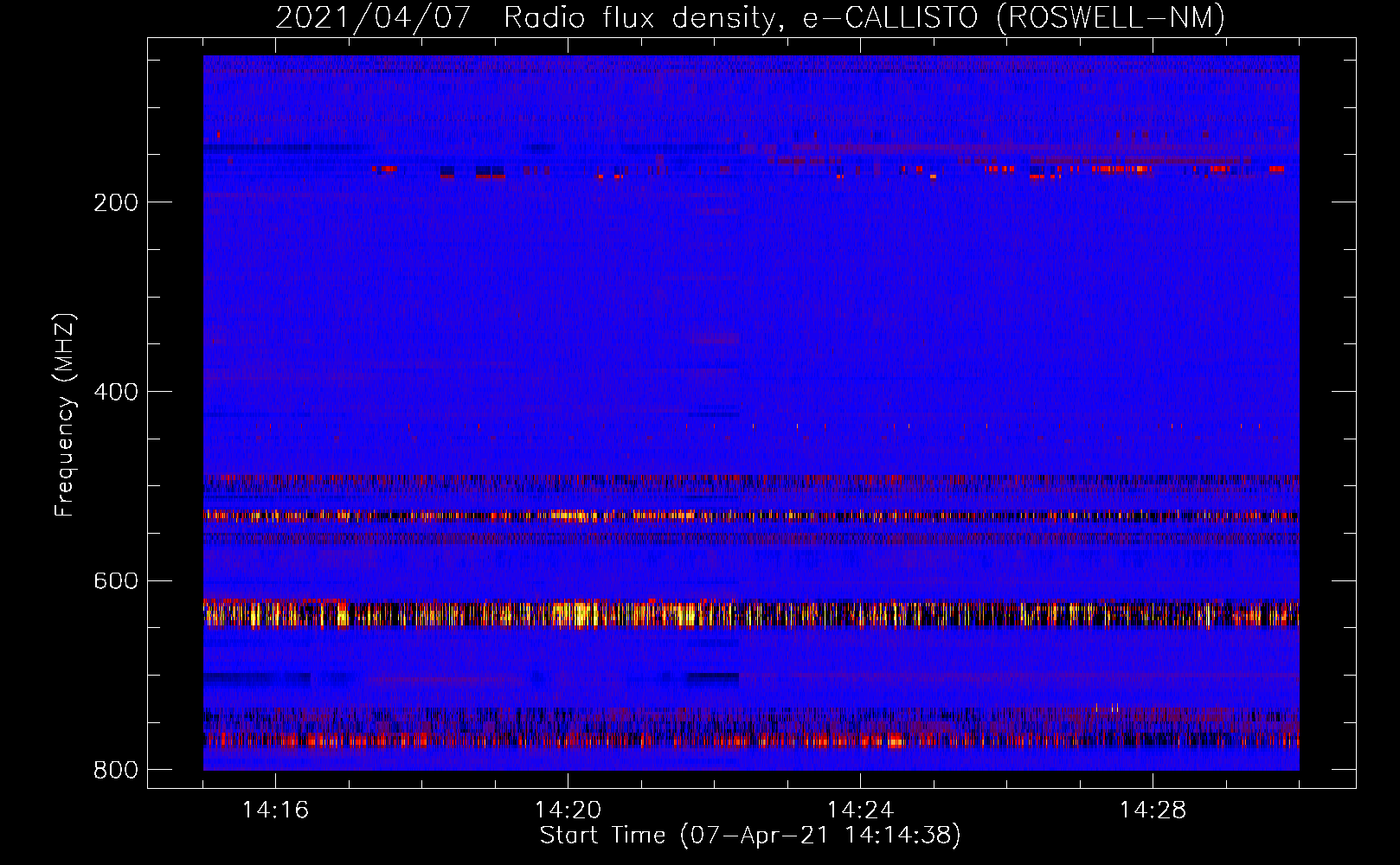Select the 600 frequency tick label
1400x865 pixels.
click(x=116, y=580)
